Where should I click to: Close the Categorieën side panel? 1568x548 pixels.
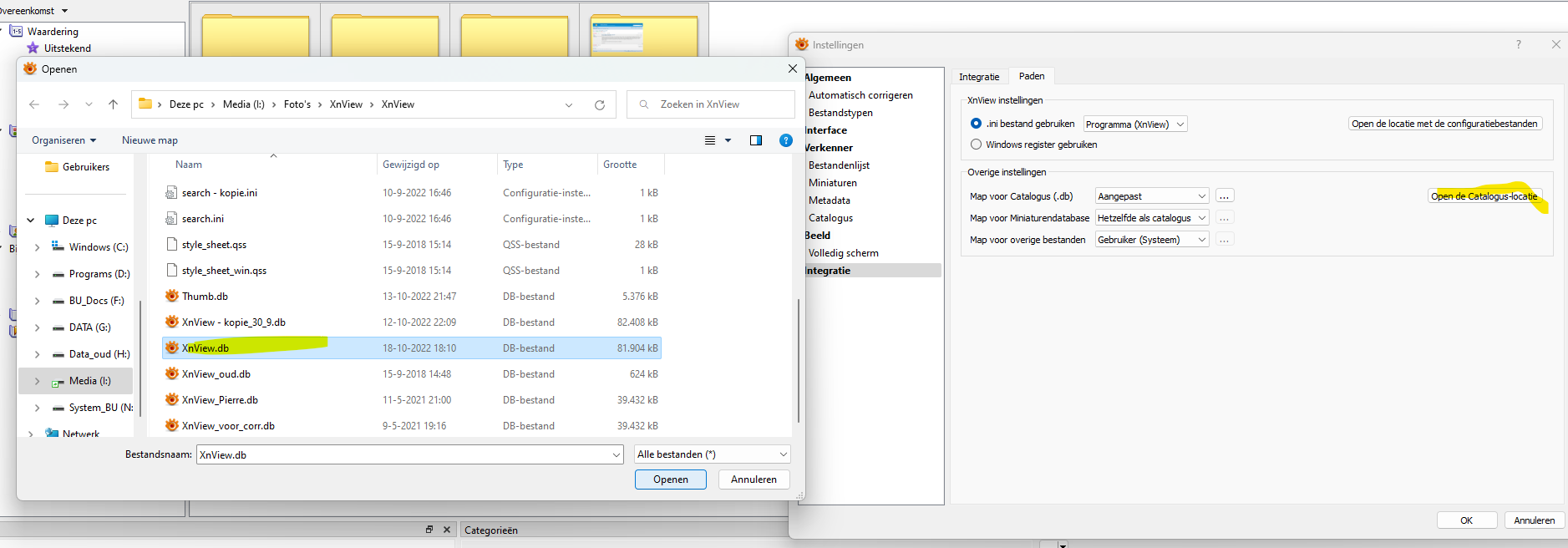447,530
